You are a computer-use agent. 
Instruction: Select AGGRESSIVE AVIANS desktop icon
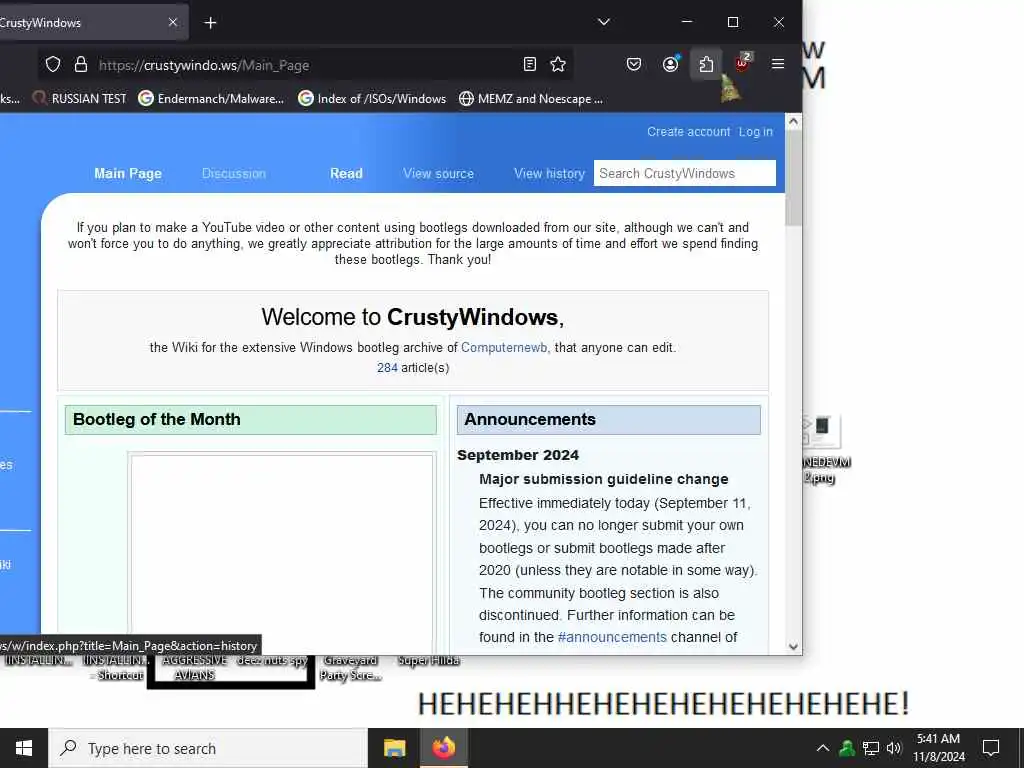[195, 667]
